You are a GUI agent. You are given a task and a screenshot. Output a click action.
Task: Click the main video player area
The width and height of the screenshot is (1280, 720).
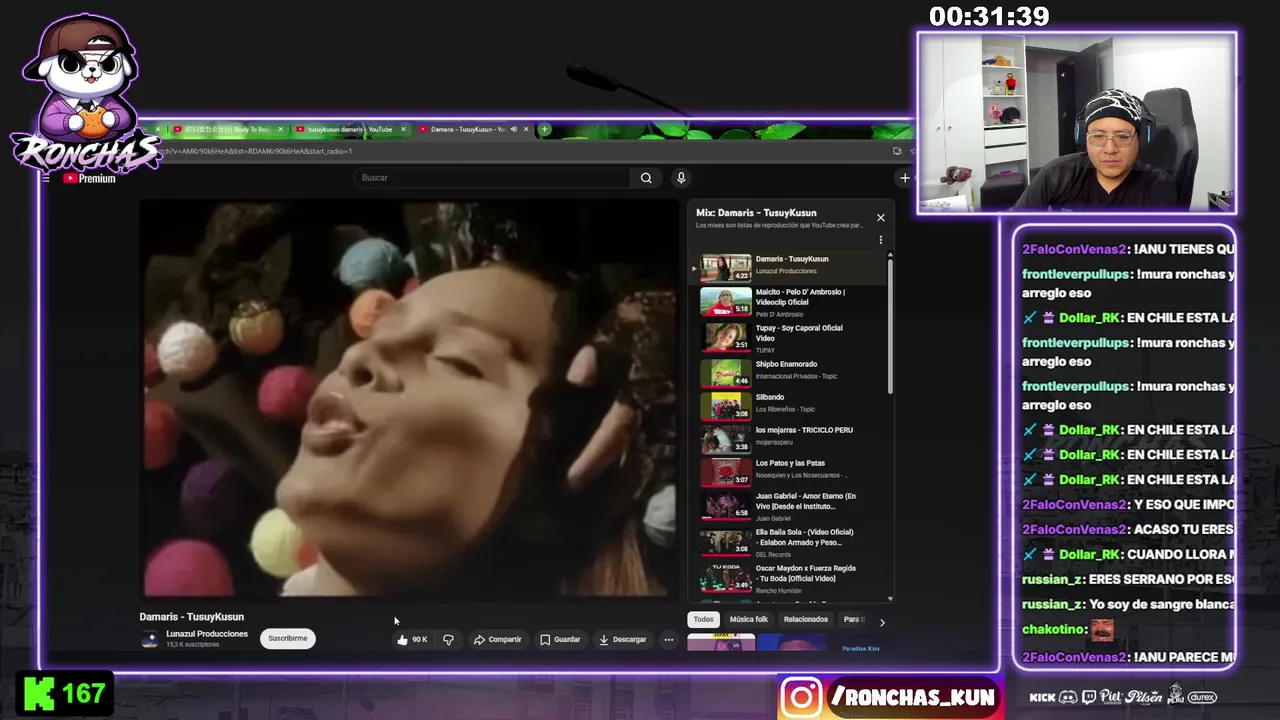[x=408, y=398]
